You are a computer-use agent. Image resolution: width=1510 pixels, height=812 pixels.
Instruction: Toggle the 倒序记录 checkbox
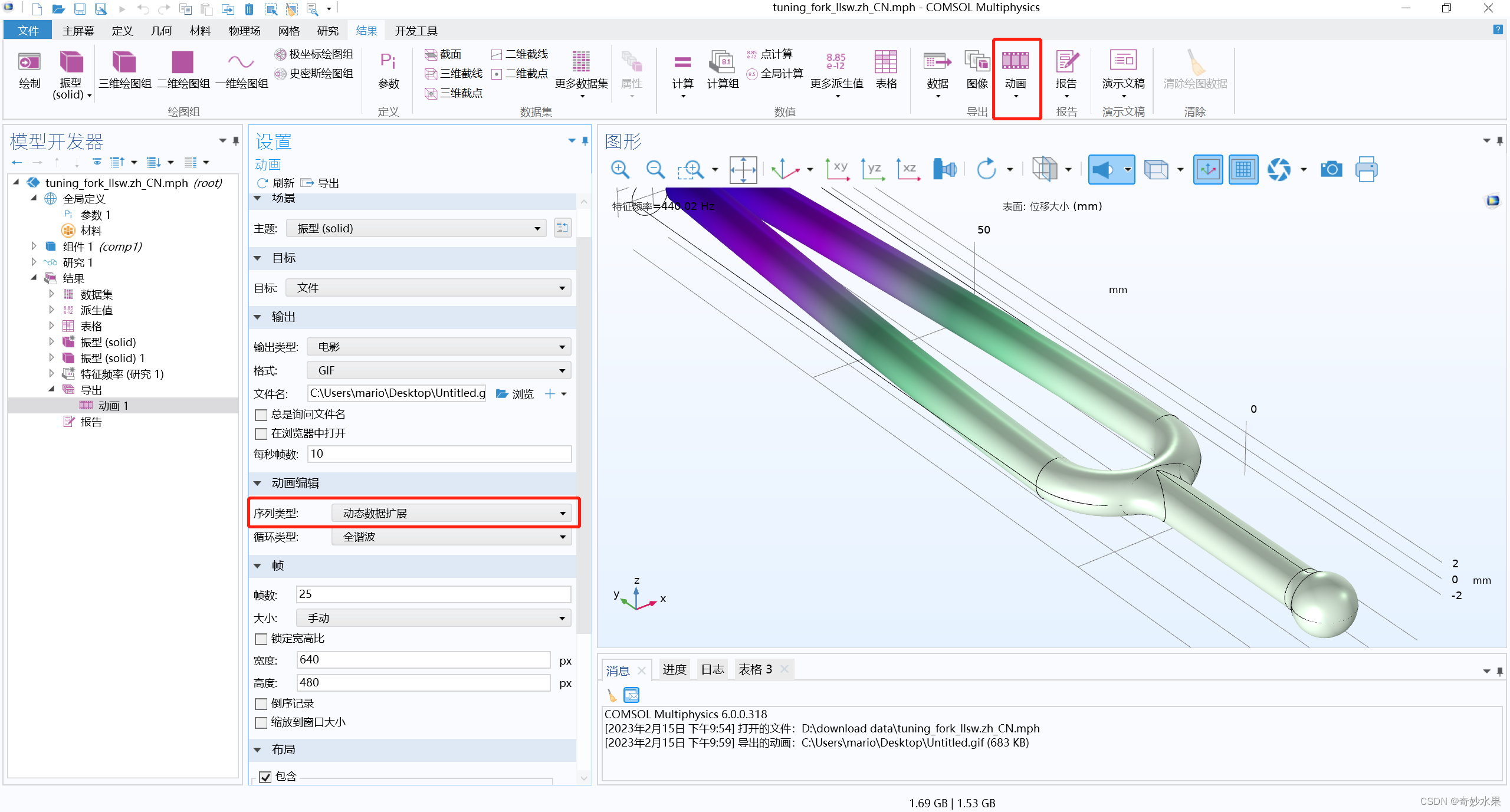coord(261,703)
